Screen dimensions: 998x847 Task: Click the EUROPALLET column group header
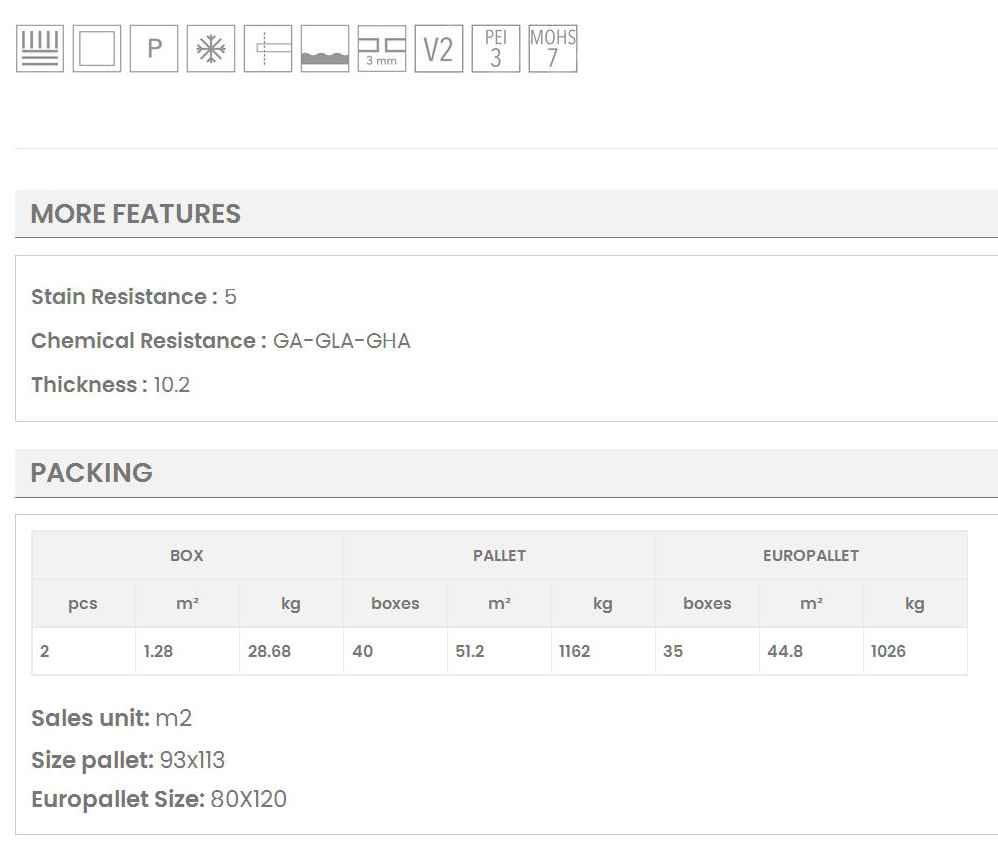click(x=810, y=556)
